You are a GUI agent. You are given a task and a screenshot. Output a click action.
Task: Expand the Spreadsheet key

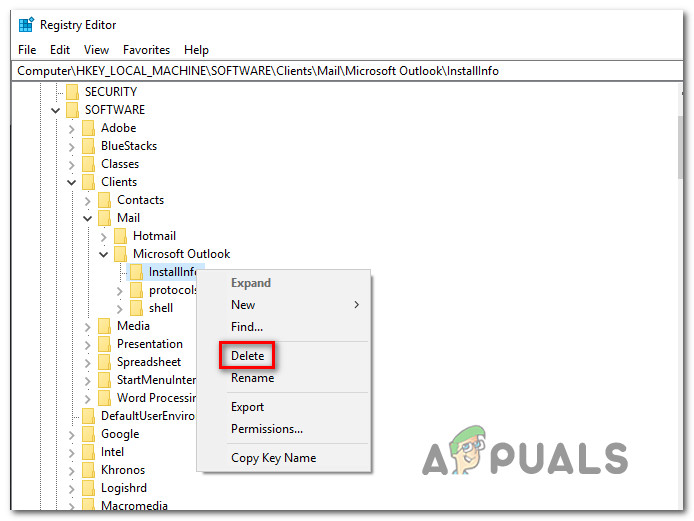click(88, 363)
